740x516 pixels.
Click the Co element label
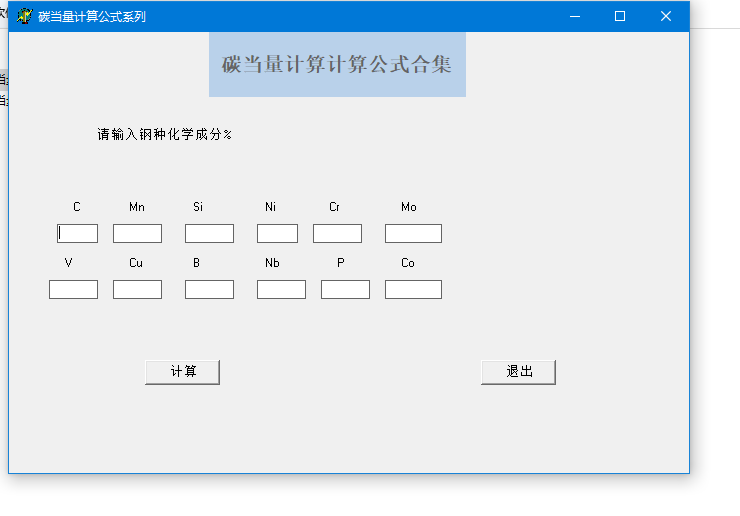coord(408,263)
